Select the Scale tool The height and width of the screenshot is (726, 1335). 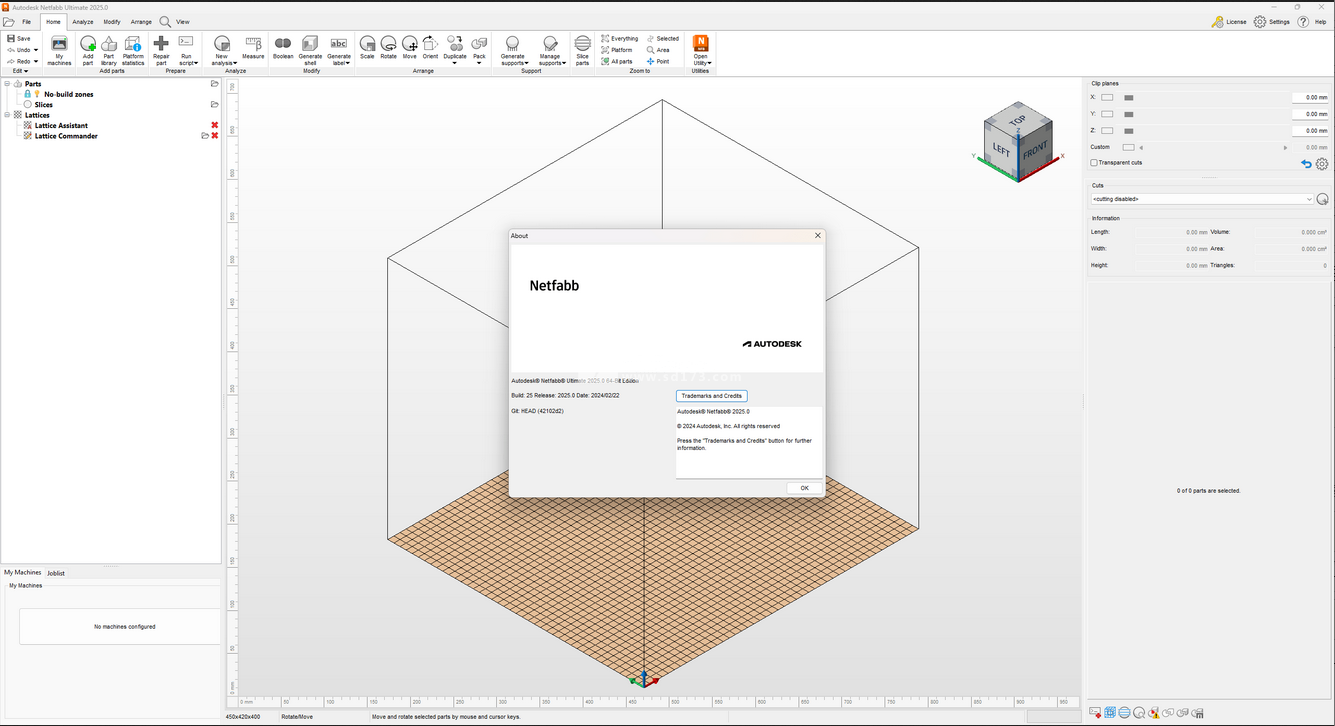[367, 48]
